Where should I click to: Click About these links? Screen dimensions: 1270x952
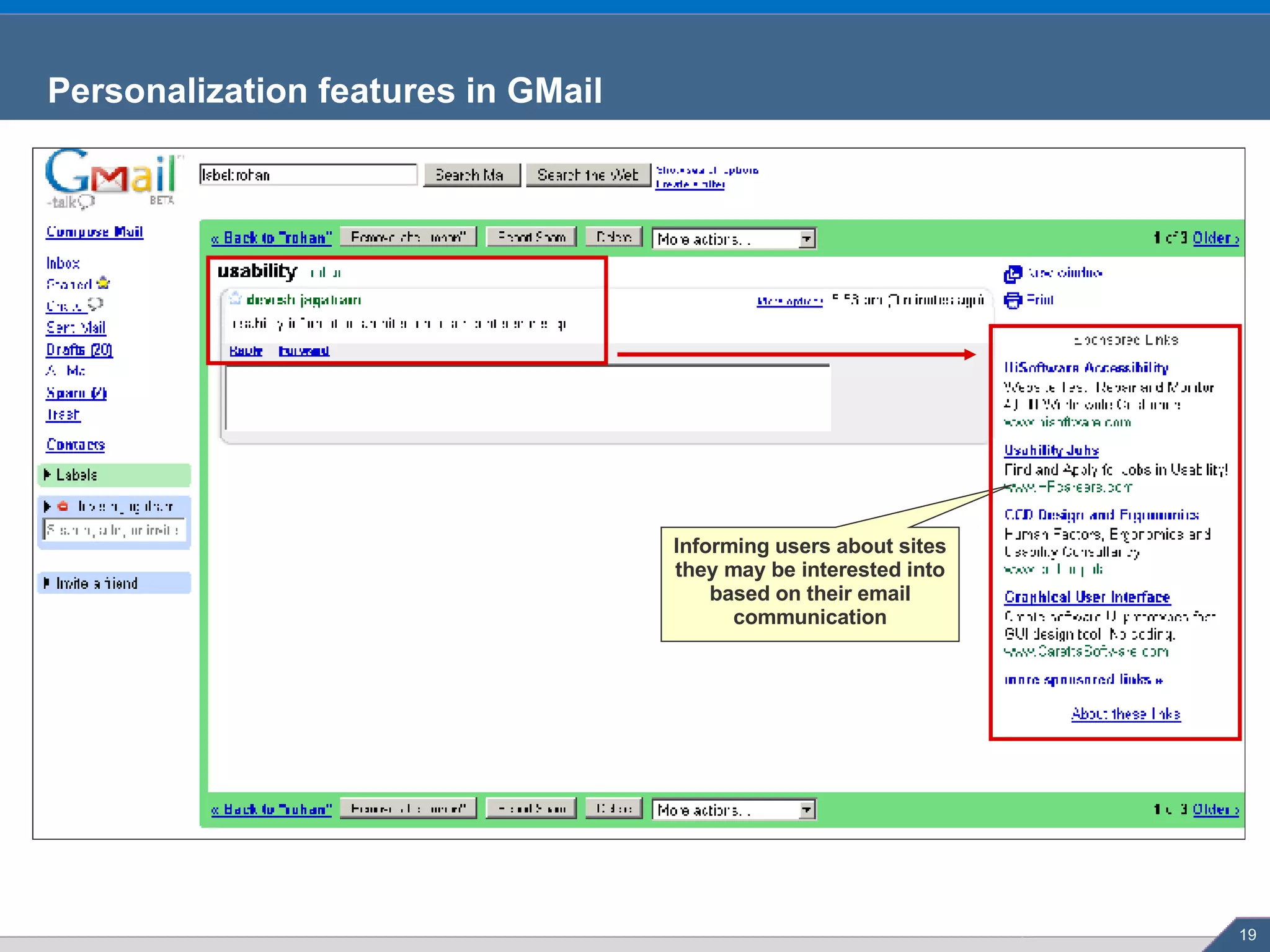[1126, 714]
